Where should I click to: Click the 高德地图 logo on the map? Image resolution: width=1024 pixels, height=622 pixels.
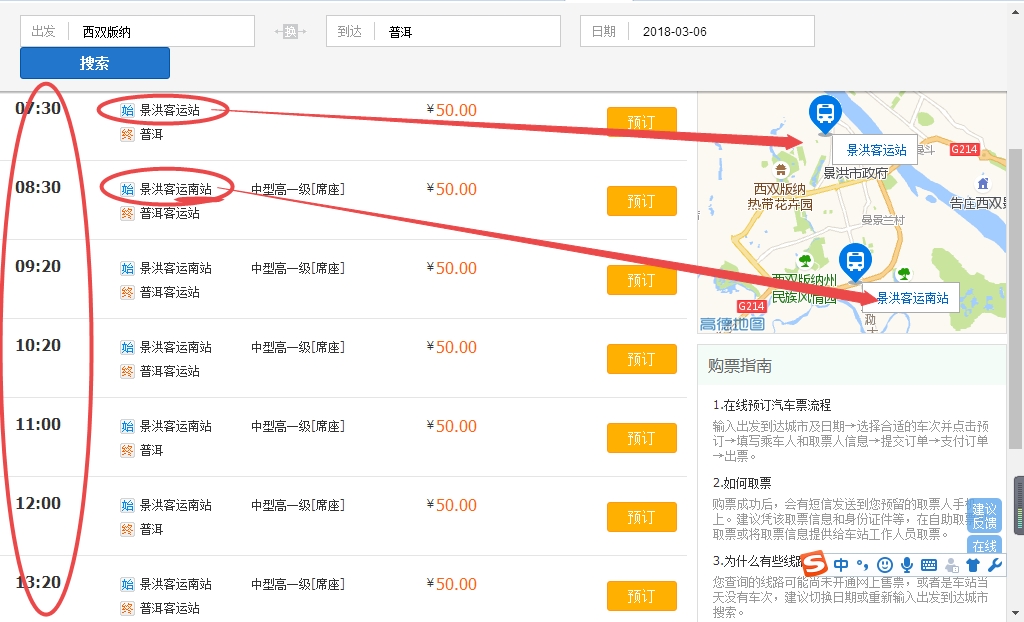click(x=731, y=324)
